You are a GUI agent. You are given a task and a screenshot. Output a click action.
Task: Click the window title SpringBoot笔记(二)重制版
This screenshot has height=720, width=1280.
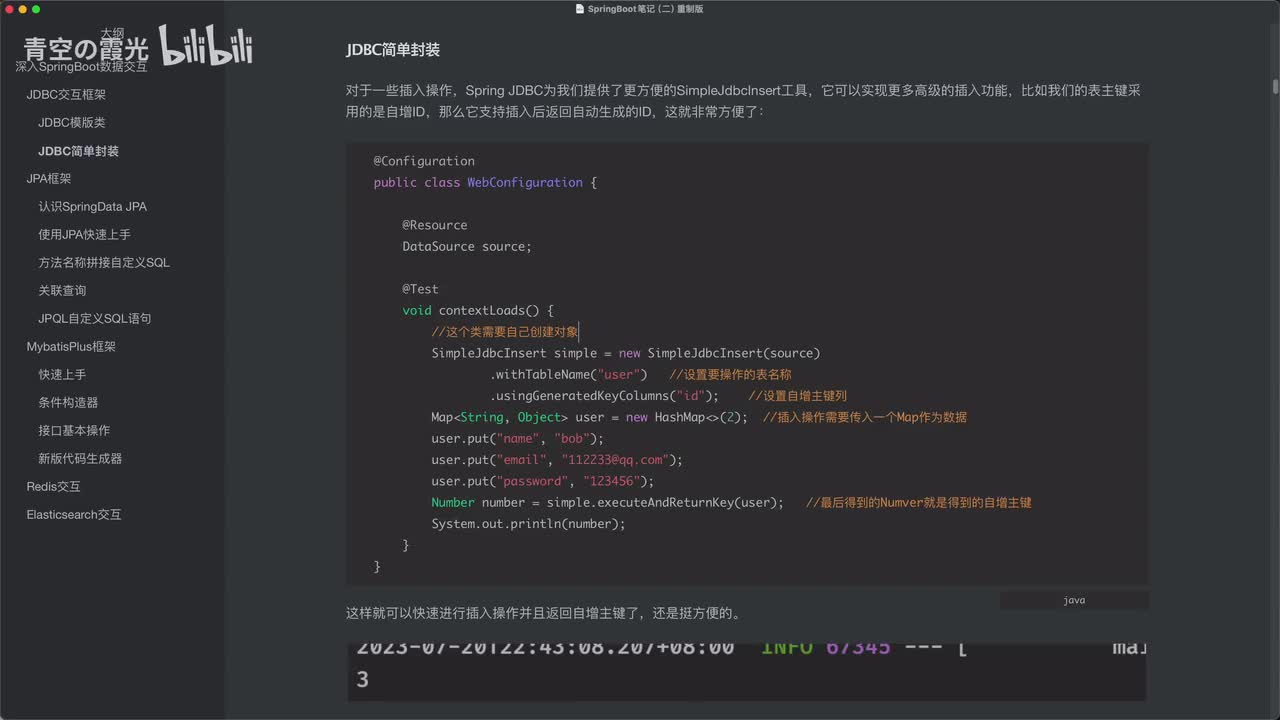pos(646,9)
